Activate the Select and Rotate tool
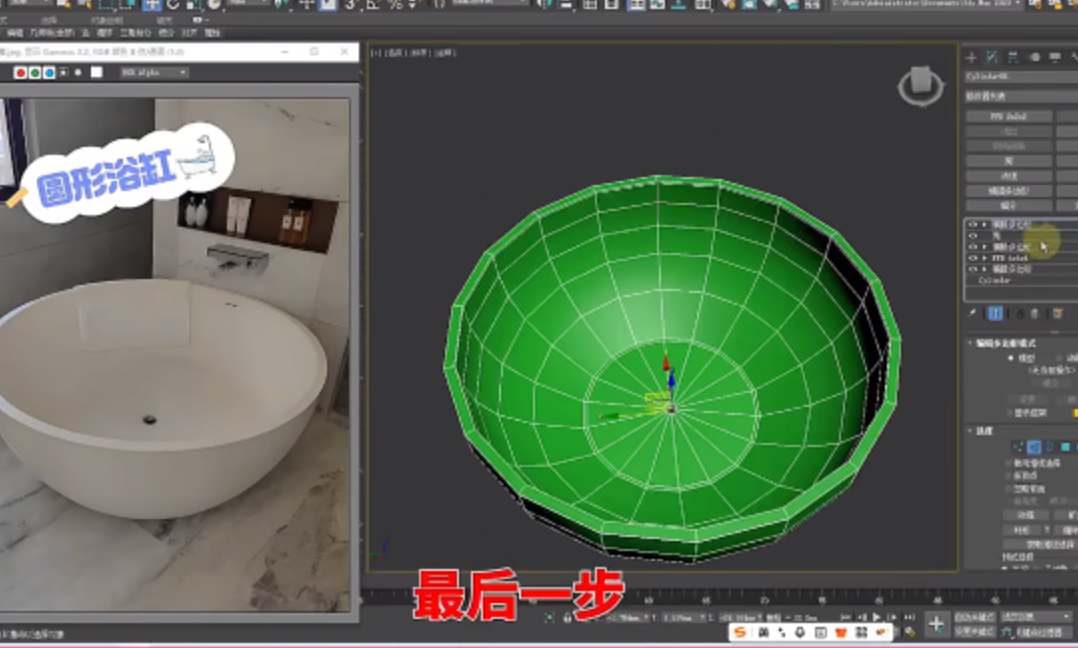 coord(173,5)
